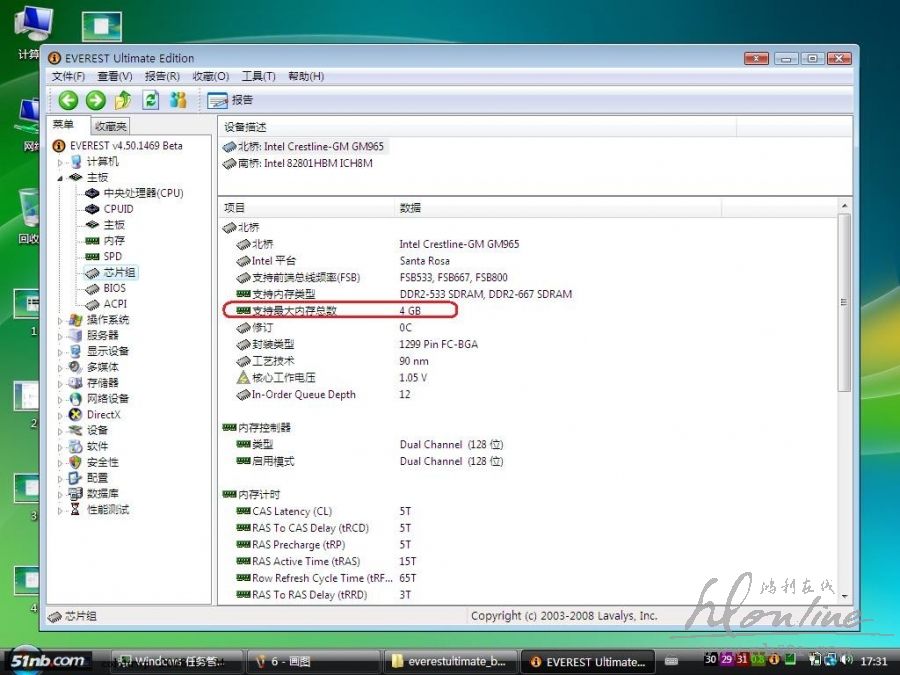
Task: Select 南桥: Intel 82801HBM ICH8M device row
Action: [297, 164]
